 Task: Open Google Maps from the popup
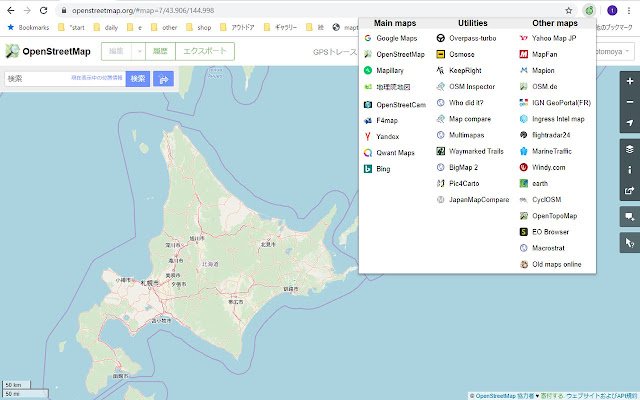[x=391, y=38]
